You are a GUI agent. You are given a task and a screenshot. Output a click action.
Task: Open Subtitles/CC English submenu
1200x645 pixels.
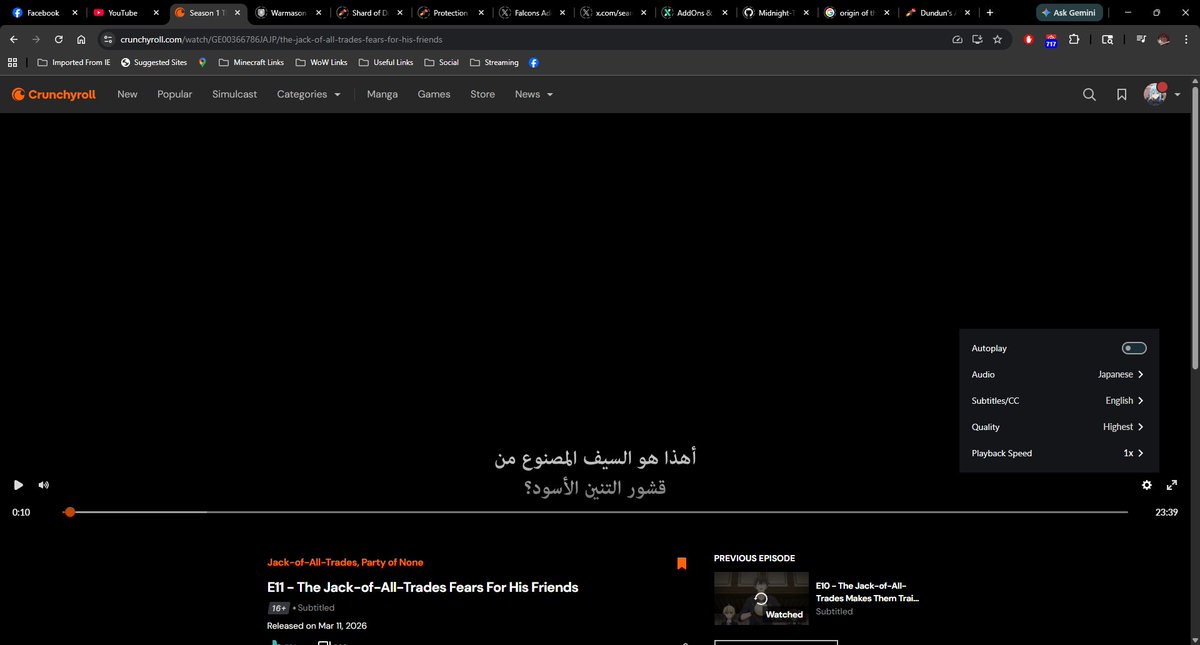[x=1059, y=400]
